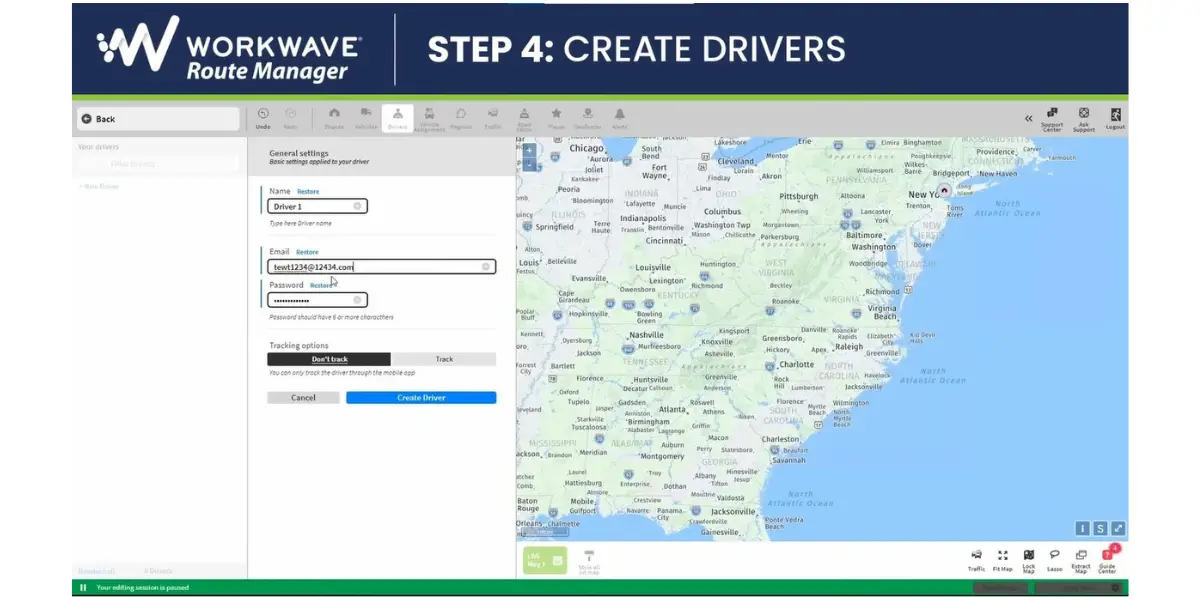The width and height of the screenshot is (1200, 600).
Task: Click the S map mode button
Action: coord(1100,528)
